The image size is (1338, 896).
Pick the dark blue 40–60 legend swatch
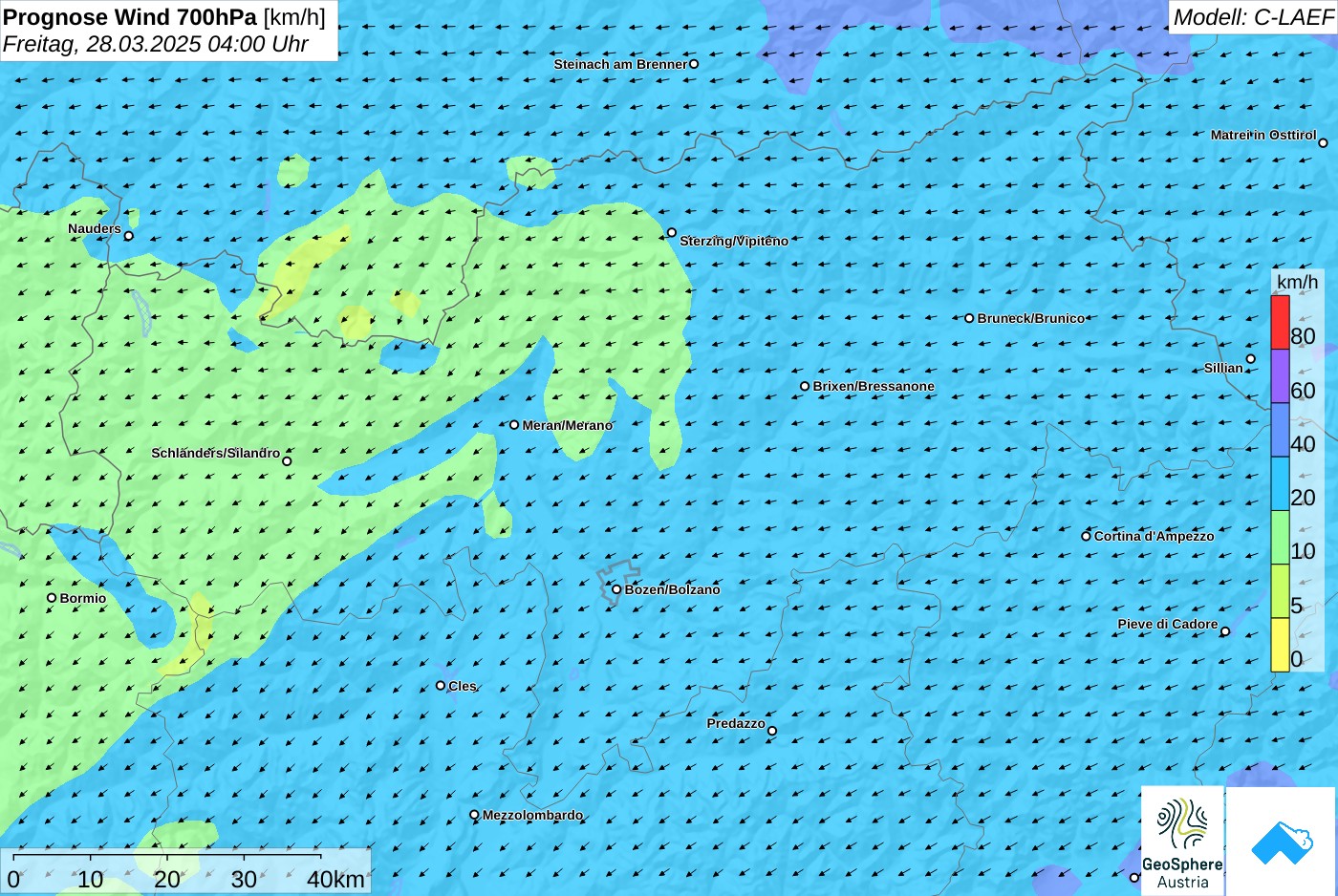1280,430
